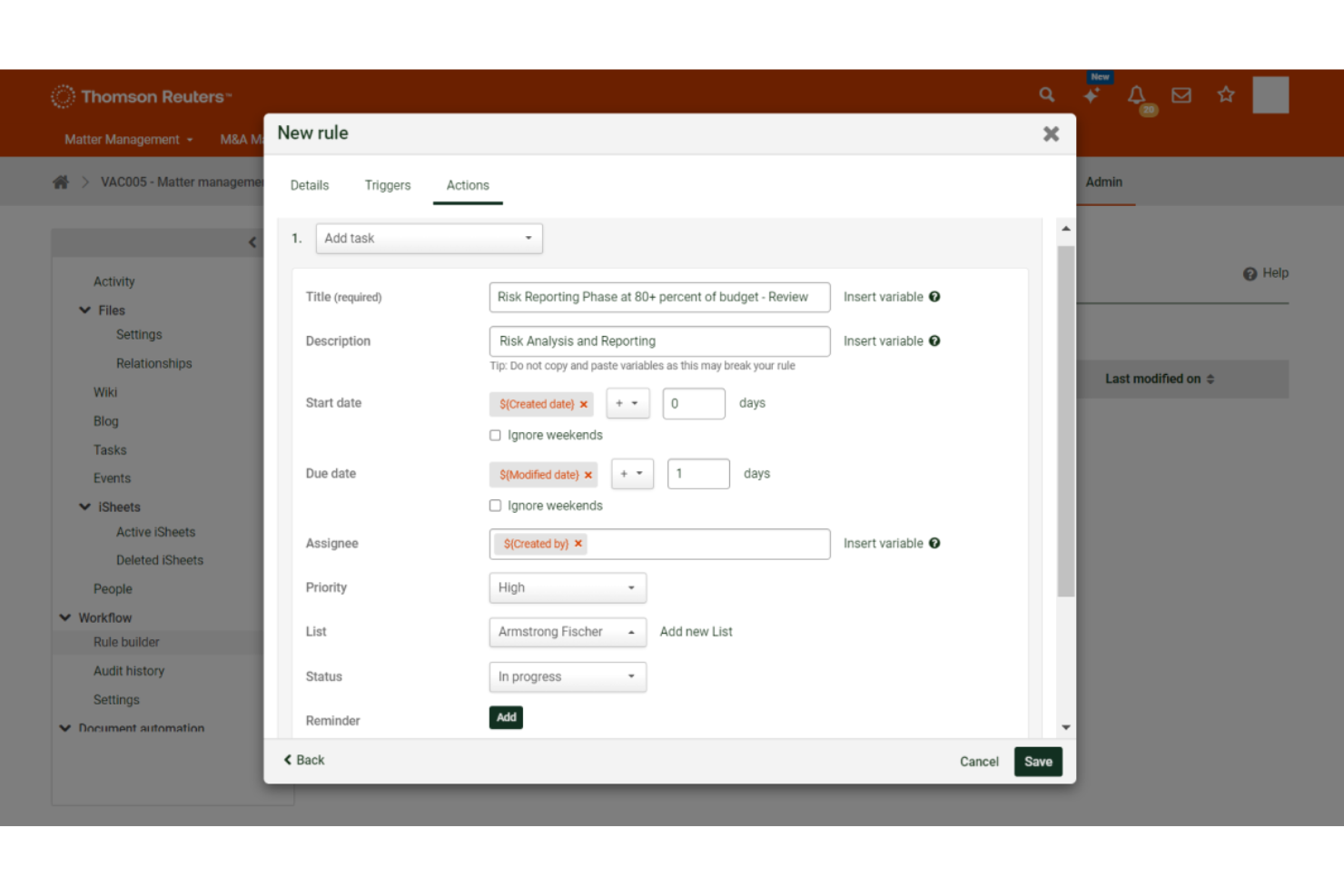
Task: Focus the Title input field
Action: (659, 298)
